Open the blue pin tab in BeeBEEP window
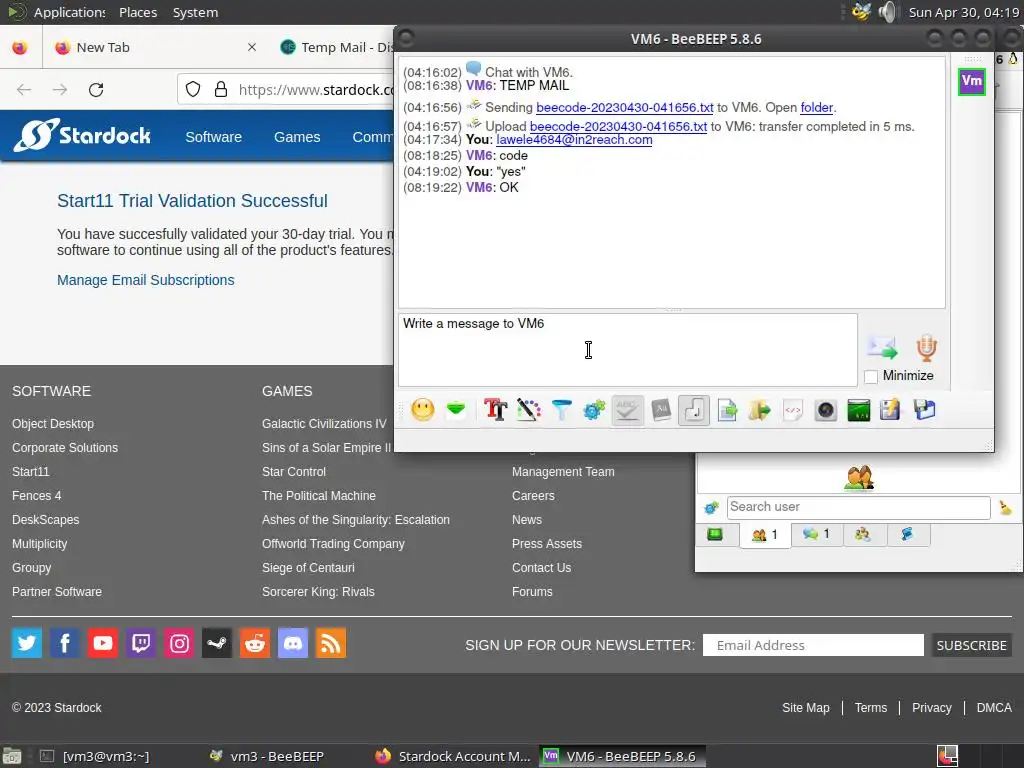Viewport: 1024px width, 768px height. [907, 534]
